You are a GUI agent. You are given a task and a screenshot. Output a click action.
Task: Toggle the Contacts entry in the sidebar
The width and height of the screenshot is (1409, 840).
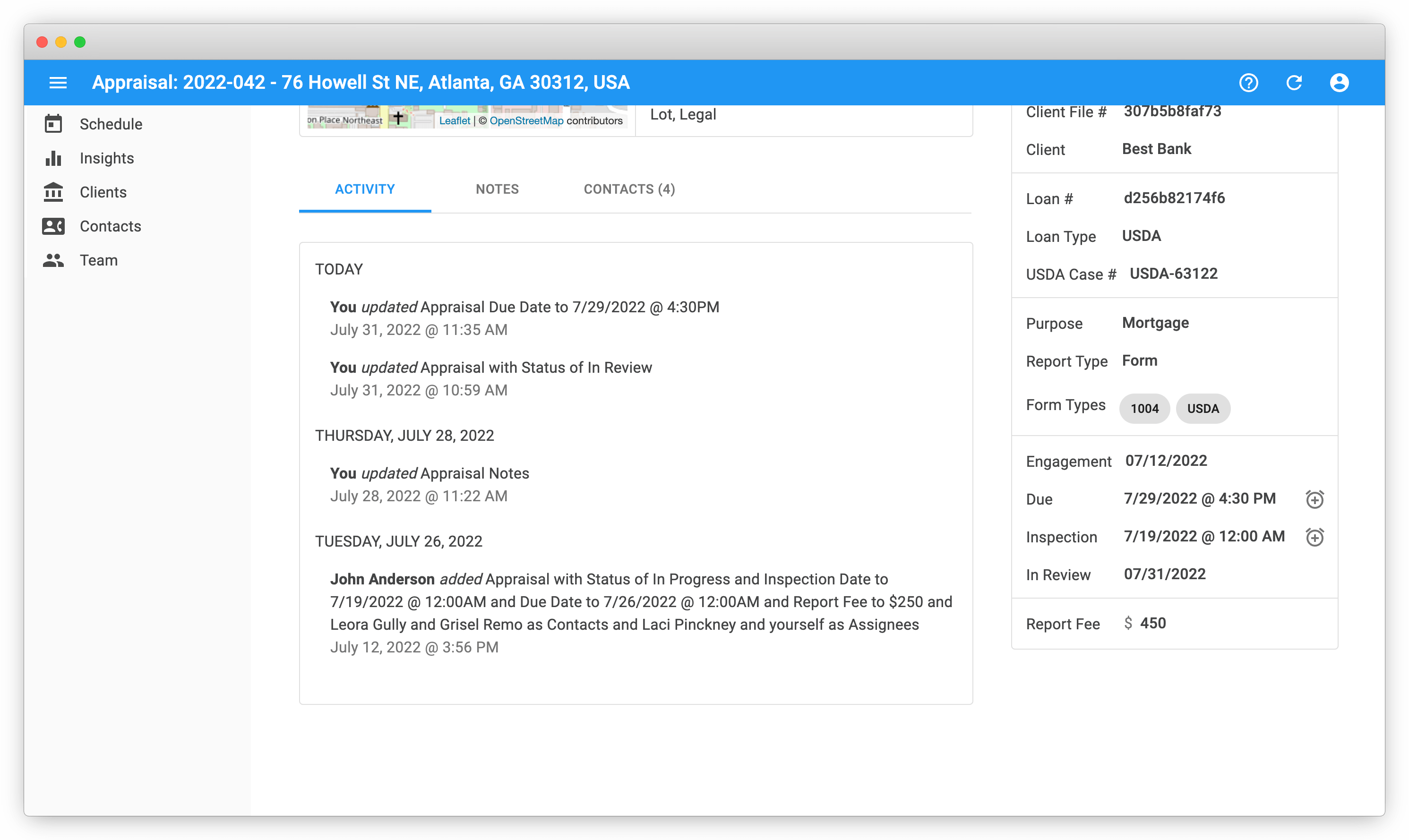click(54, 226)
